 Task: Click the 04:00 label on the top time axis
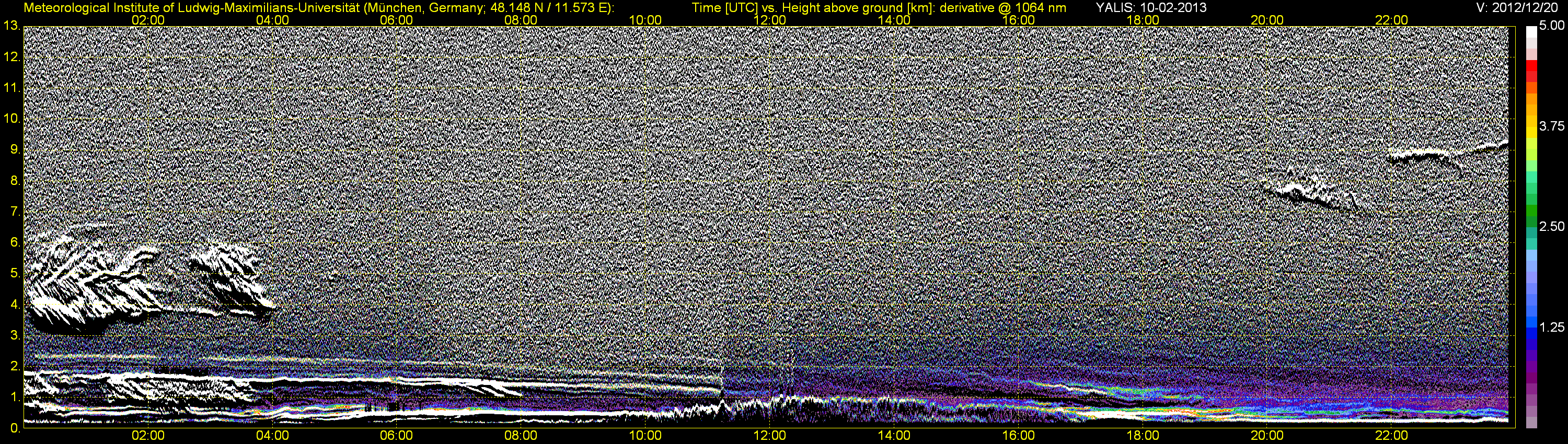tap(273, 20)
